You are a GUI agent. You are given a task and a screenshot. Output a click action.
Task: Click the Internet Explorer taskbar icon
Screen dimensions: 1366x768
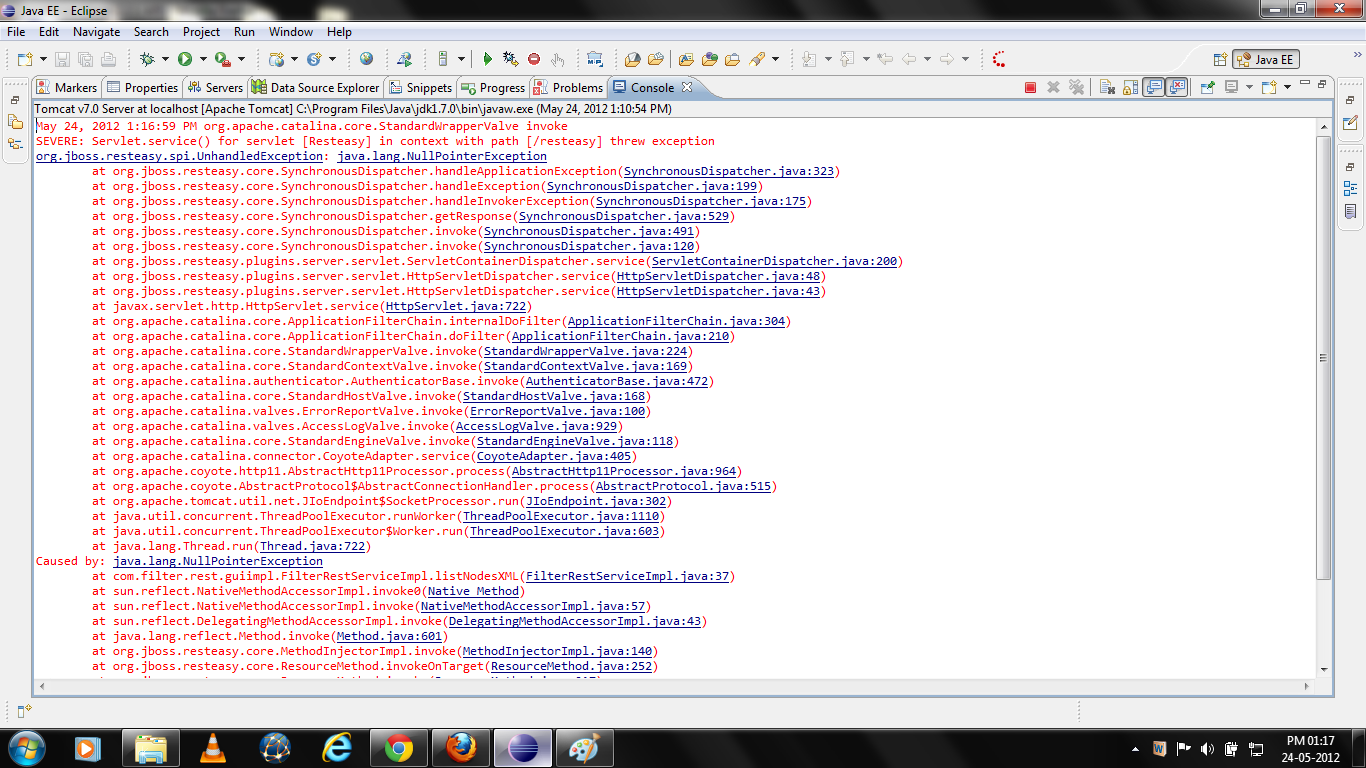point(337,747)
